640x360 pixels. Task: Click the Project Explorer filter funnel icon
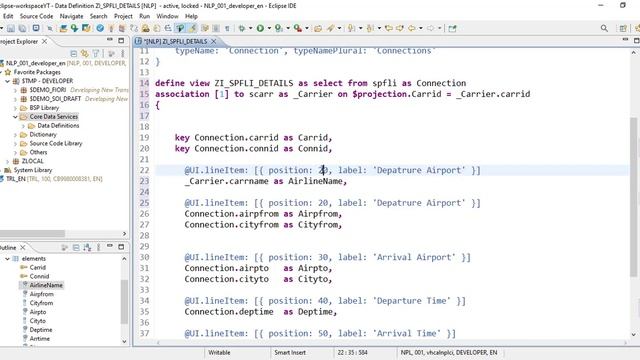point(96,53)
